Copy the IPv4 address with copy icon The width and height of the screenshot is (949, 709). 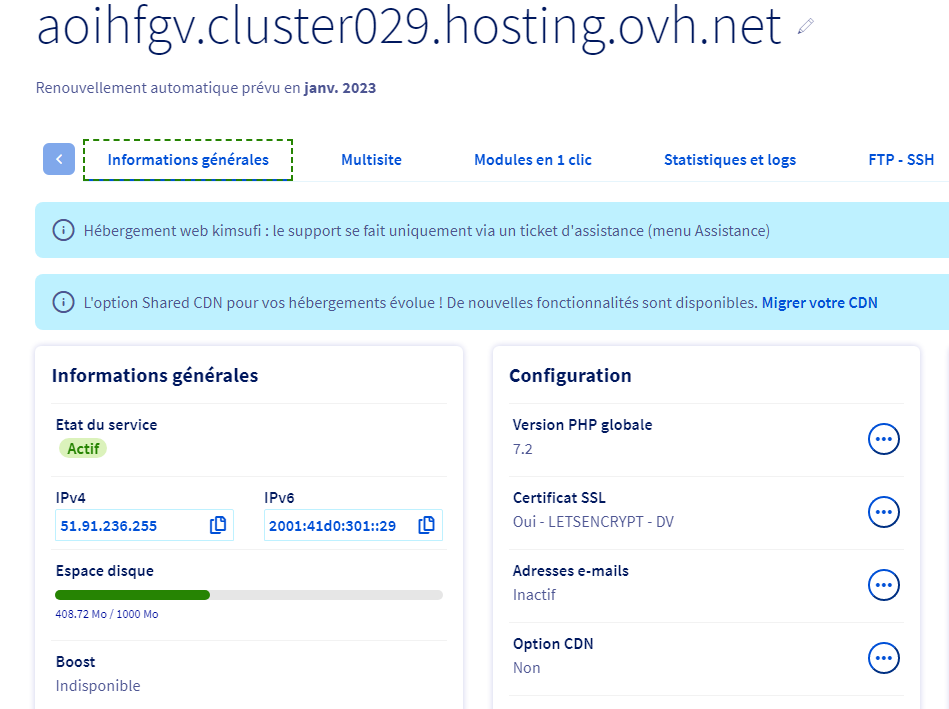pos(218,525)
